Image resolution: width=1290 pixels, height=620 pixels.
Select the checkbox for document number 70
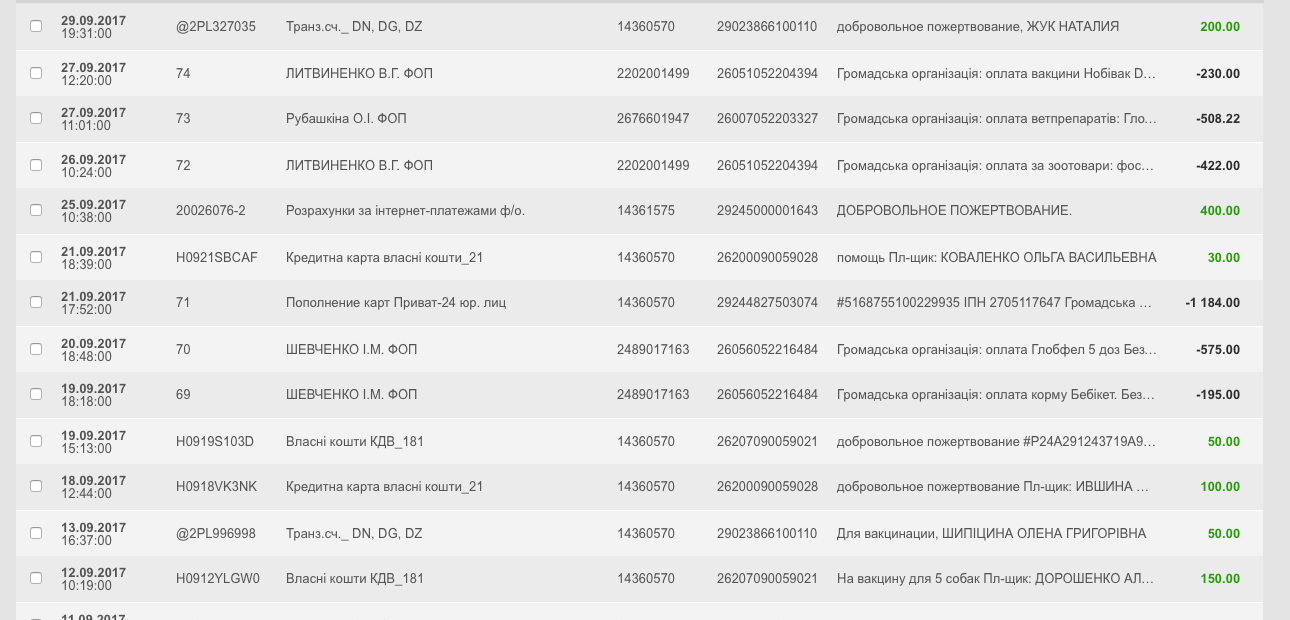36,349
